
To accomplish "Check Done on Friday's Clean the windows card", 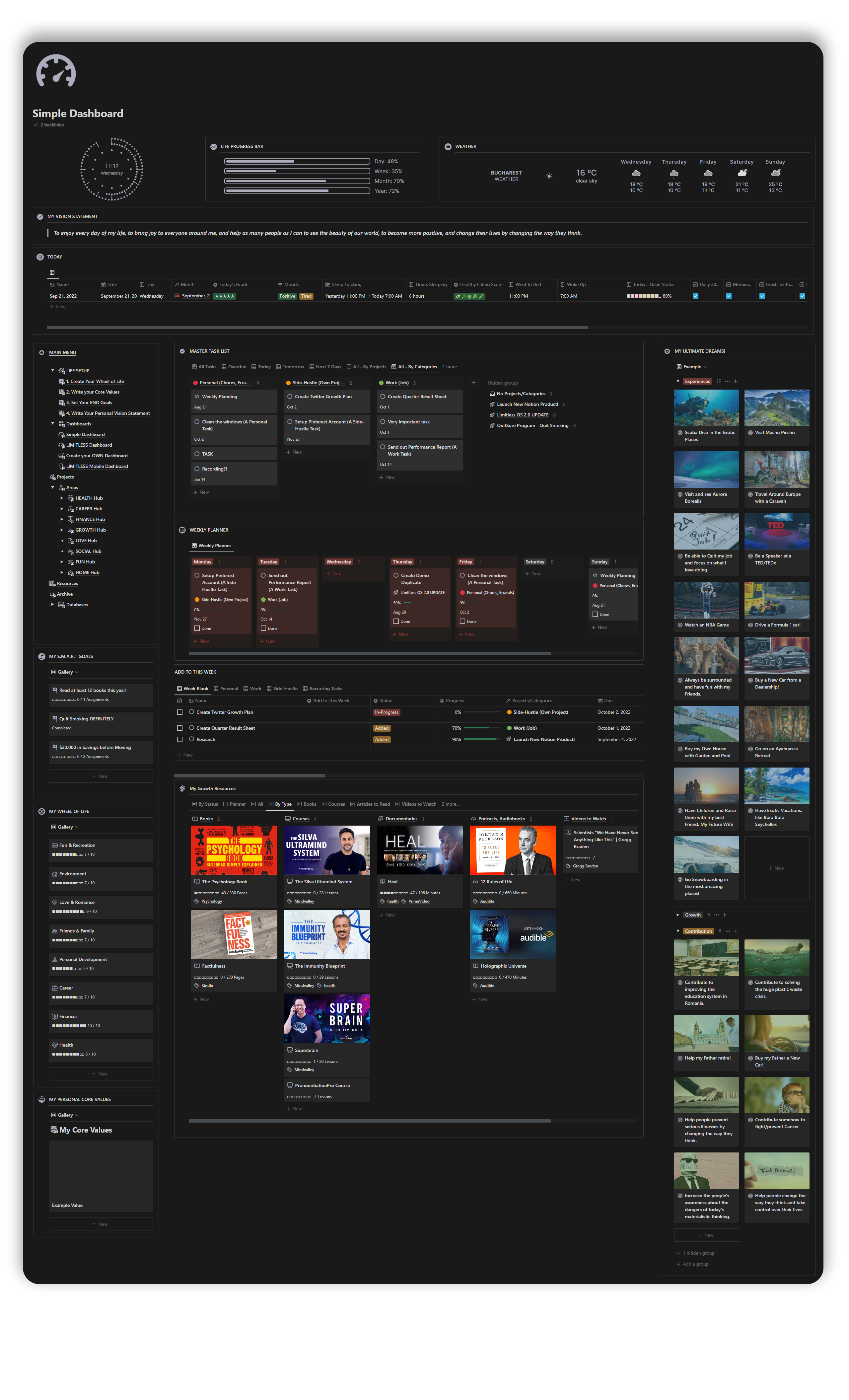I will [x=462, y=622].
